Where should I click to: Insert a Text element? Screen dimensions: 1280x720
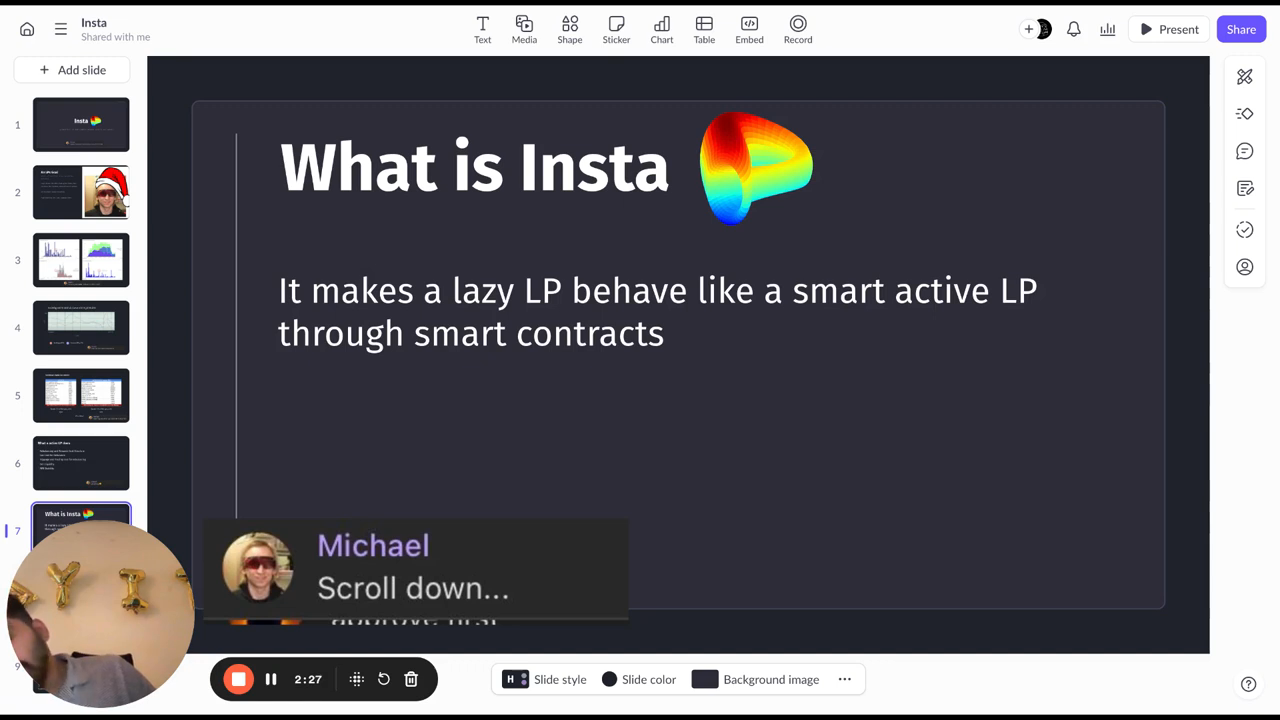(x=482, y=30)
